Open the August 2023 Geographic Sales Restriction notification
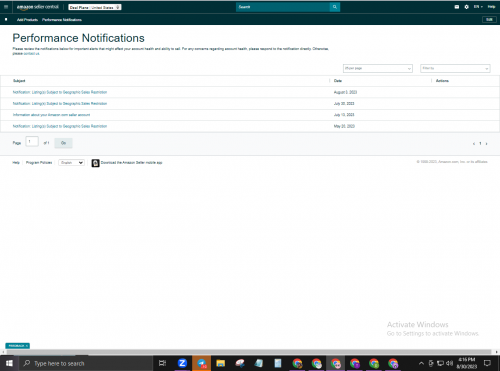 [60, 92]
